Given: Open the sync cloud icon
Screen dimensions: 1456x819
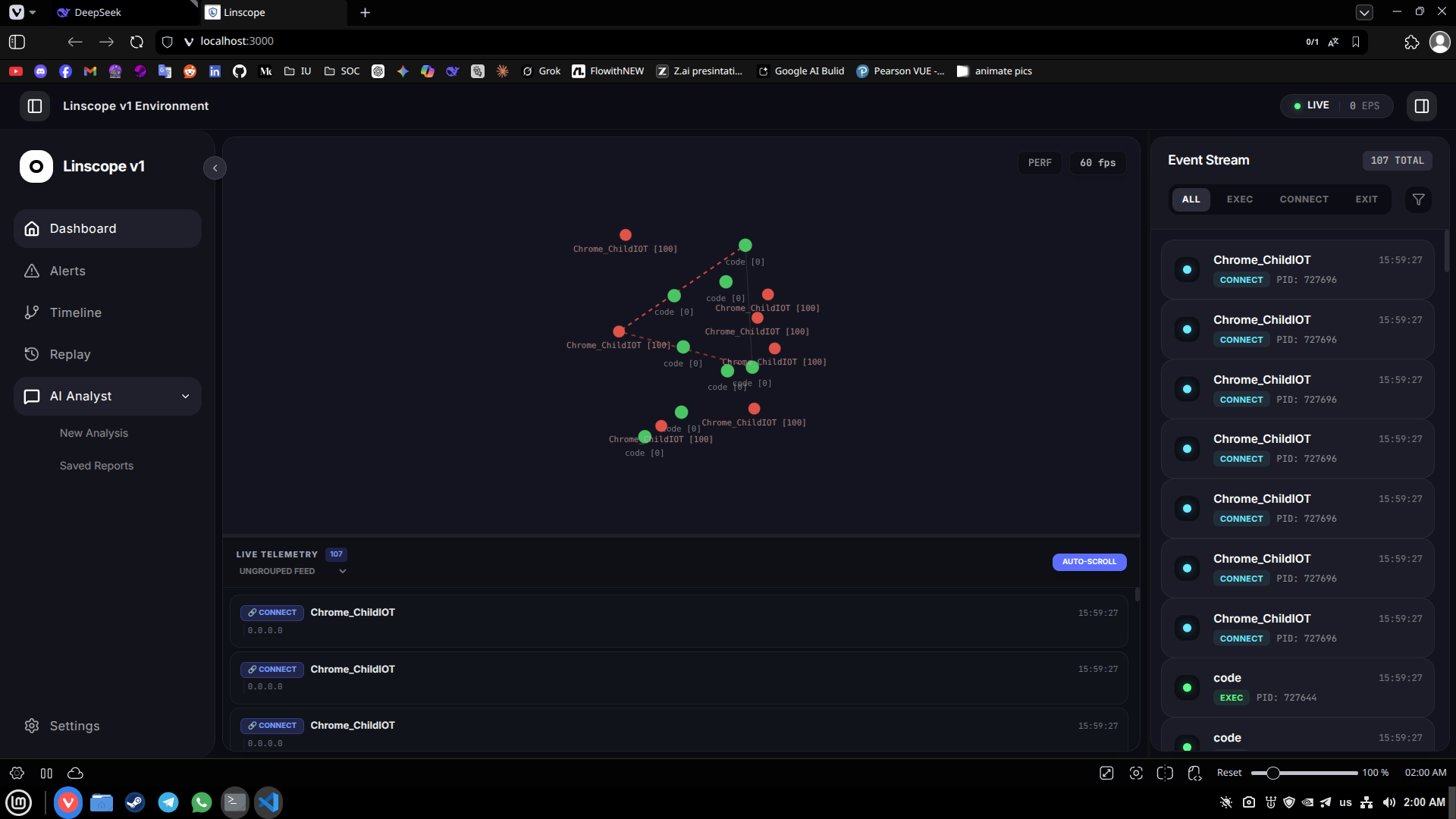Looking at the screenshot, I should click(x=75, y=773).
